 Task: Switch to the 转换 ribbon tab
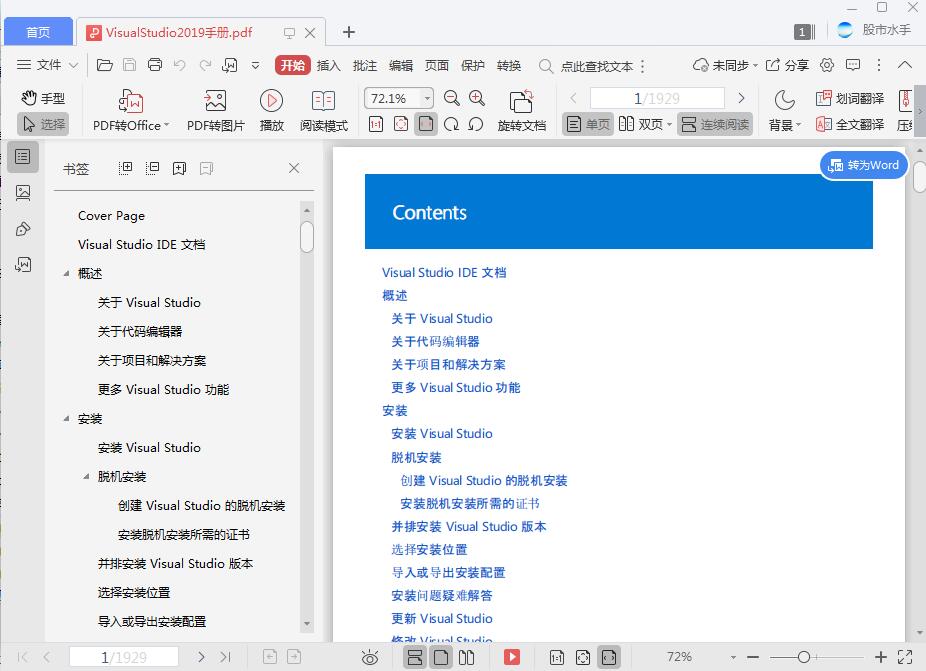point(508,65)
